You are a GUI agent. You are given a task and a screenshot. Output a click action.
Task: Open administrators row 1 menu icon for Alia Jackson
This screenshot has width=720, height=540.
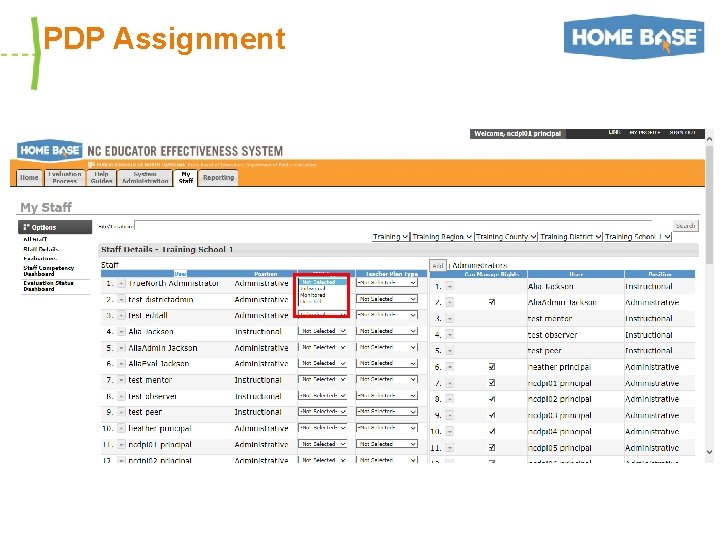click(450, 287)
